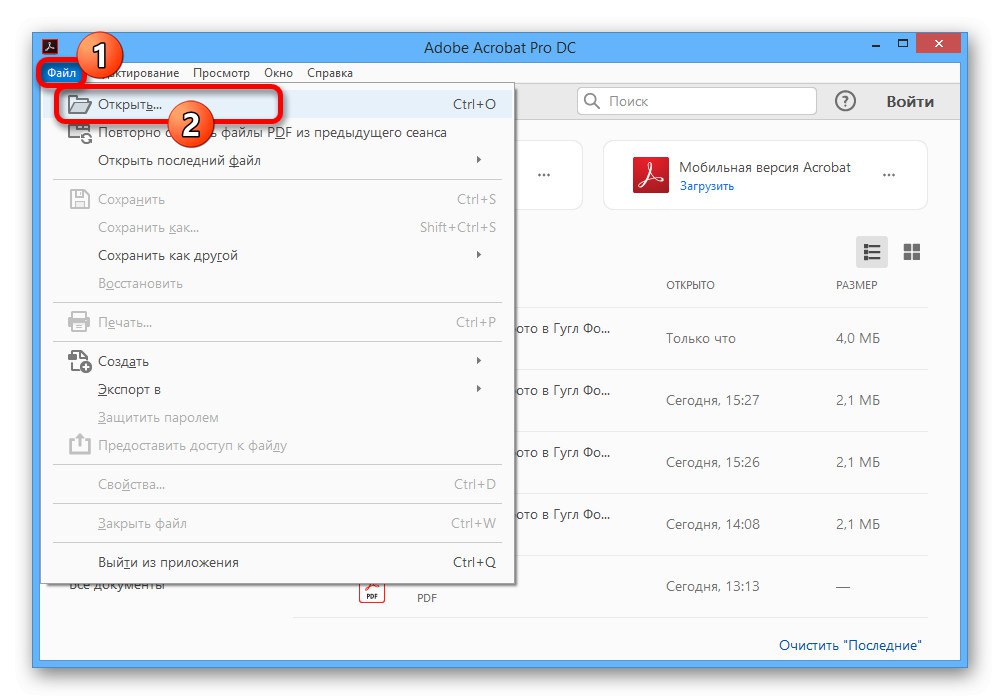1000x700 pixels.
Task: Close the Adobe Acrobat Pro DC window
Action: click(938, 43)
